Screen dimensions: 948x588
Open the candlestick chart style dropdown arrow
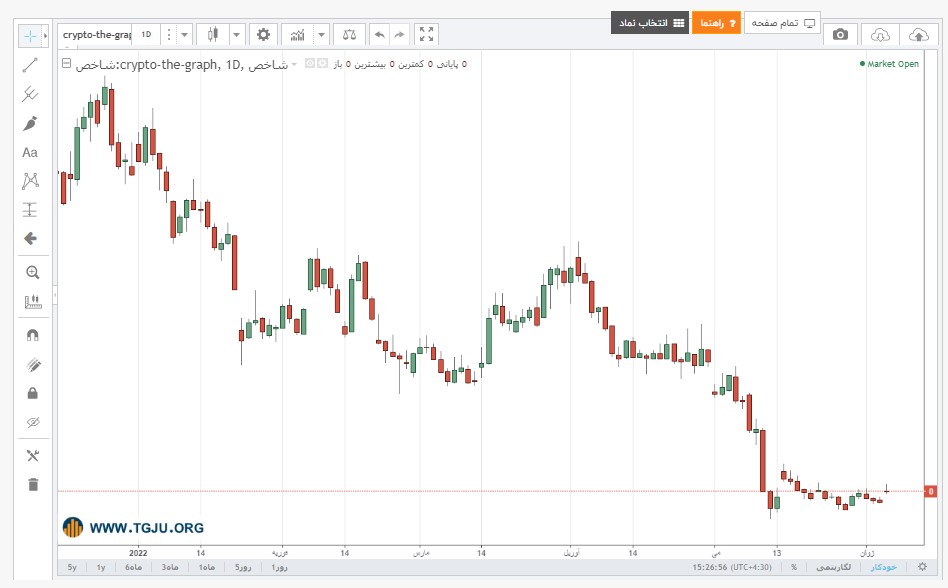(x=237, y=34)
